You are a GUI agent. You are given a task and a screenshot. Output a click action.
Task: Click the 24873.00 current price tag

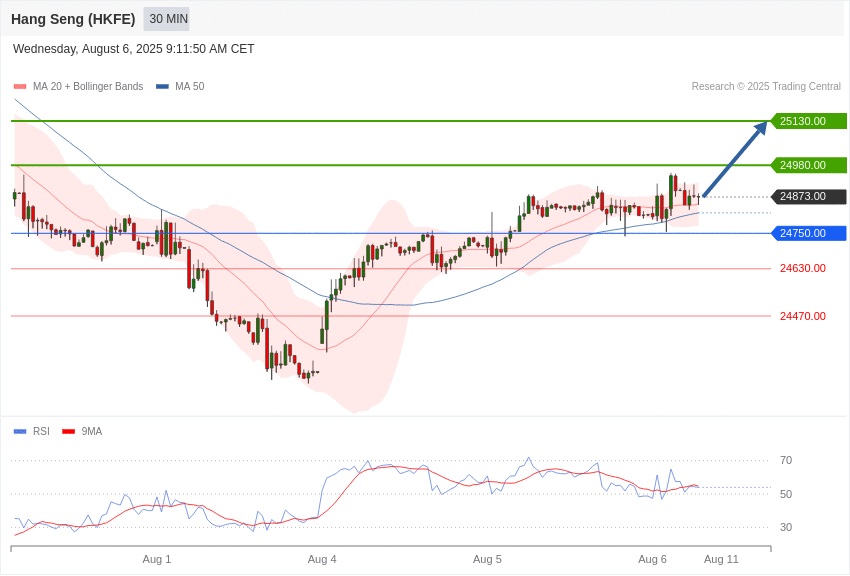(809, 197)
